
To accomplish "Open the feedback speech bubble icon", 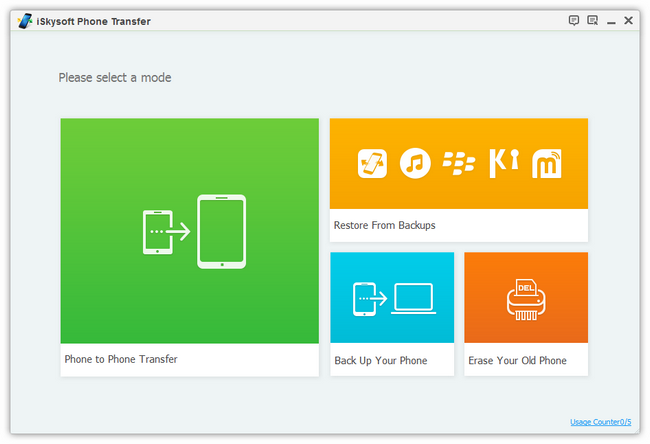I will click(574, 20).
